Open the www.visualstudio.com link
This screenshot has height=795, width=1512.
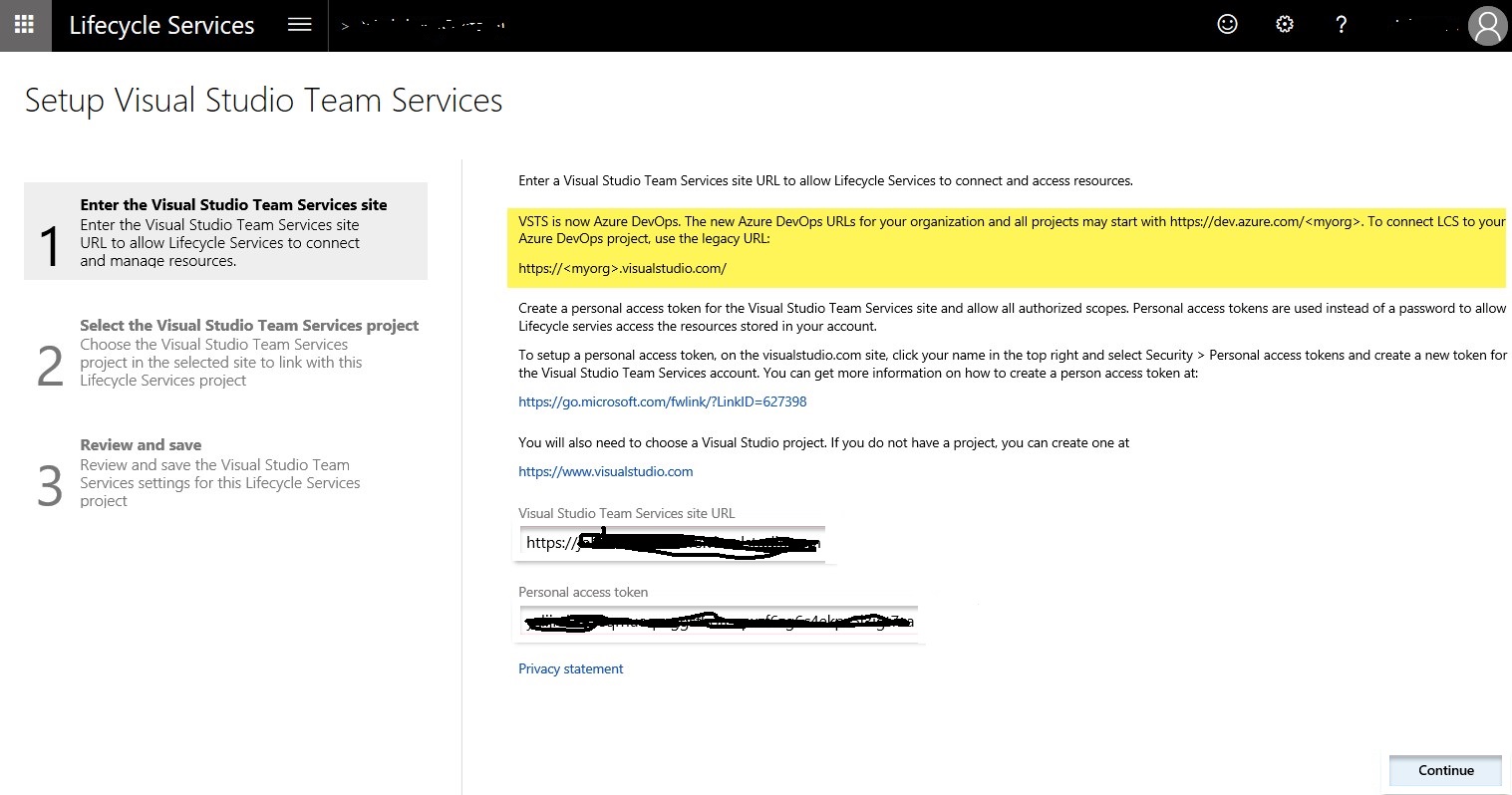pos(605,471)
